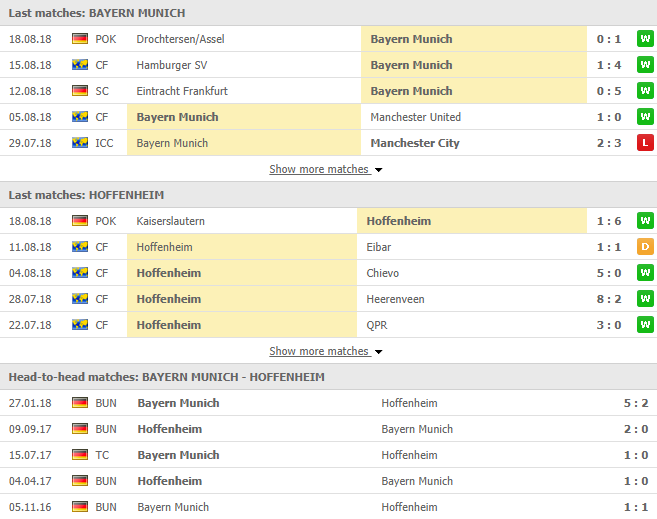This screenshot has width=657, height=519.
Task: Open the Bayern Munich vs Manchester United match
Action: pyautogui.click(x=328, y=117)
